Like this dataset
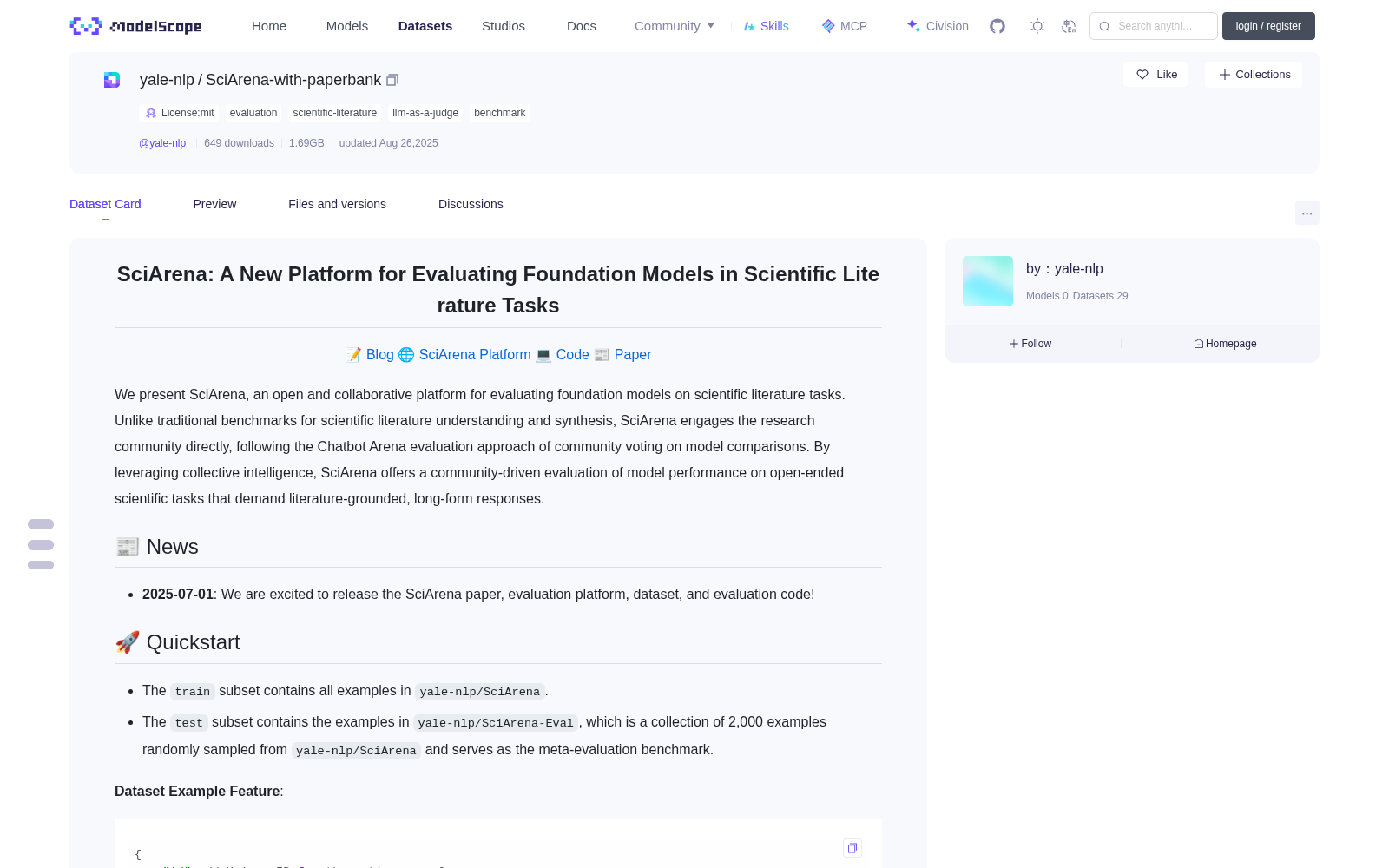This screenshot has height=868, width=1389. click(x=1155, y=75)
